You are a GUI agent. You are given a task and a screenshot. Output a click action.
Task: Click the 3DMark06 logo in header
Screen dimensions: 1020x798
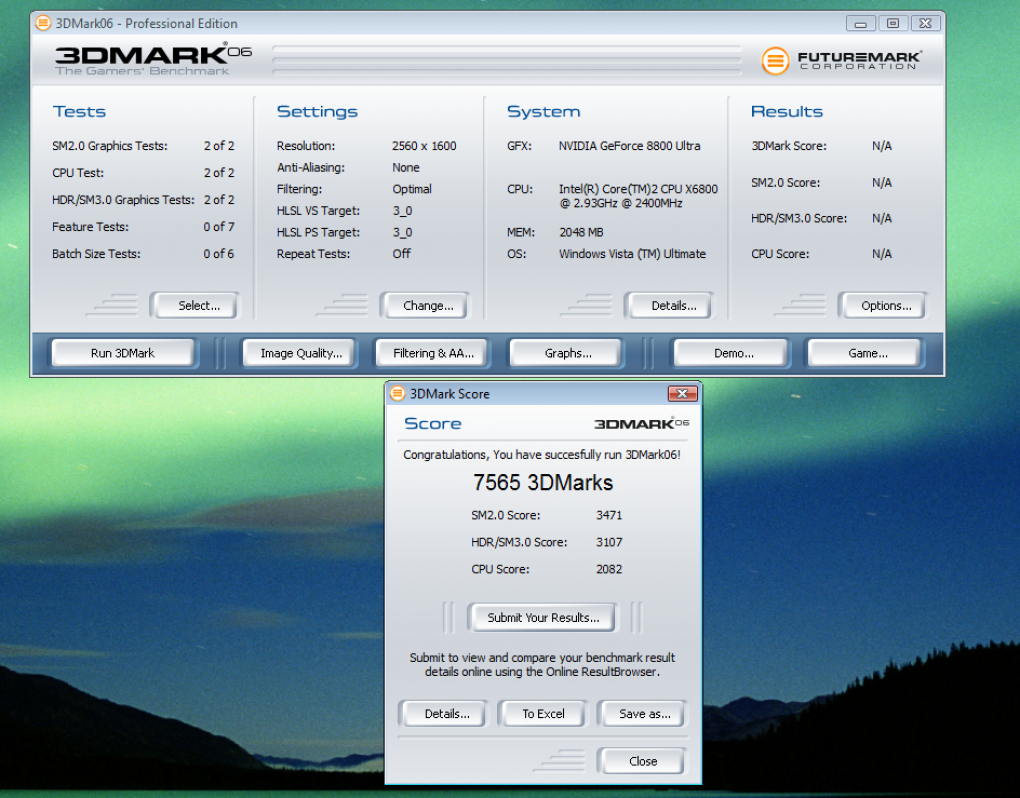pos(152,60)
